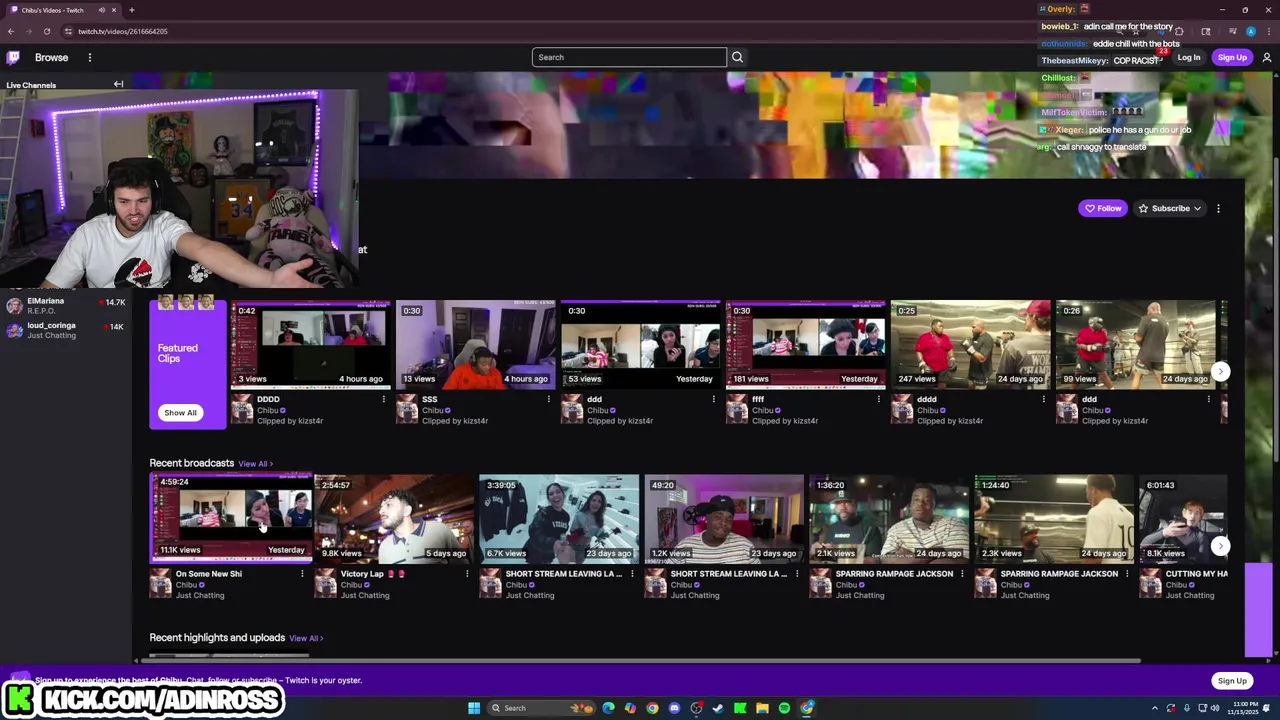The height and width of the screenshot is (720, 1280).
Task: Open the loud_coringa live channel
Action: (x=65, y=330)
